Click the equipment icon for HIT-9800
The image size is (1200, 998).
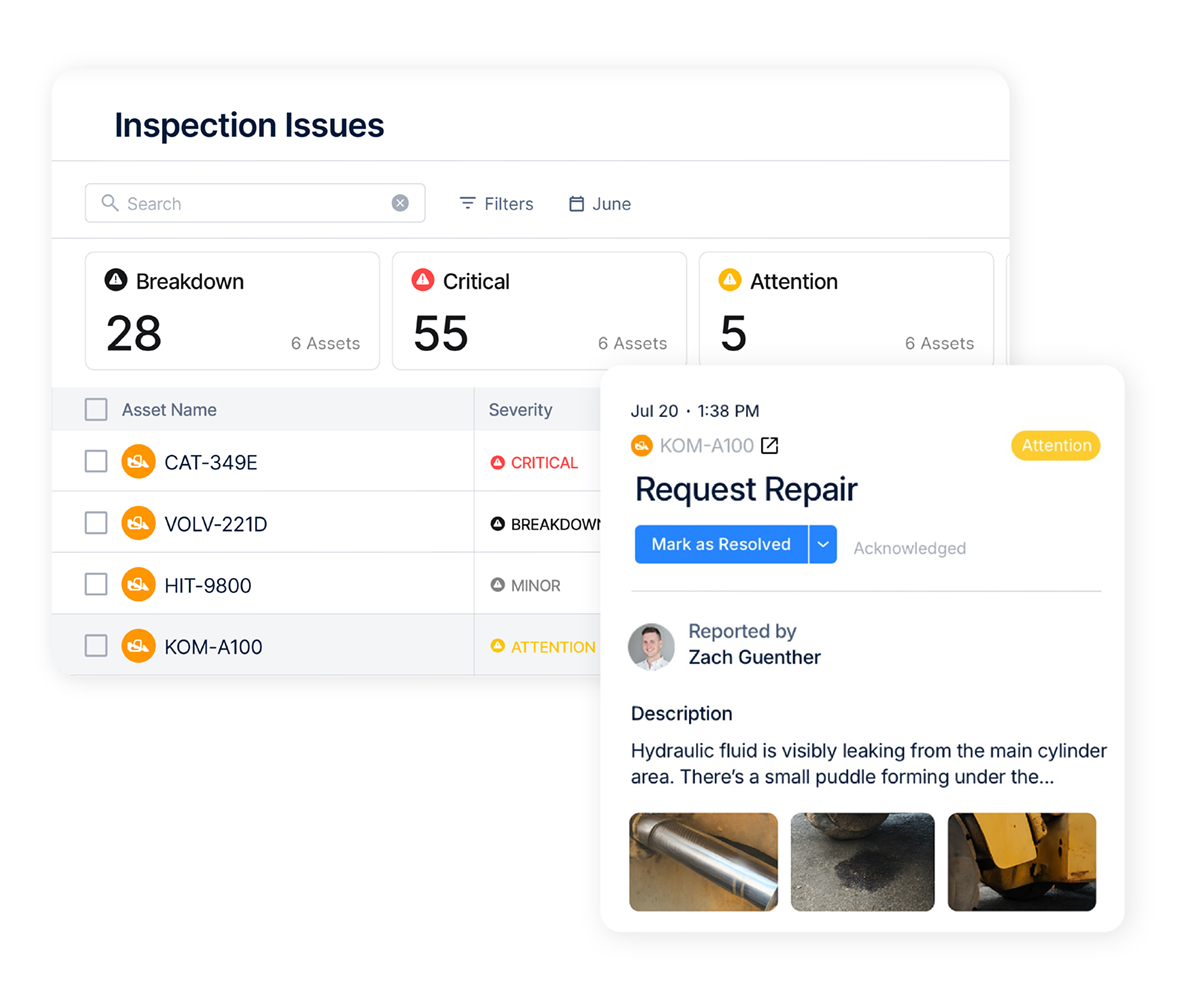(x=138, y=585)
